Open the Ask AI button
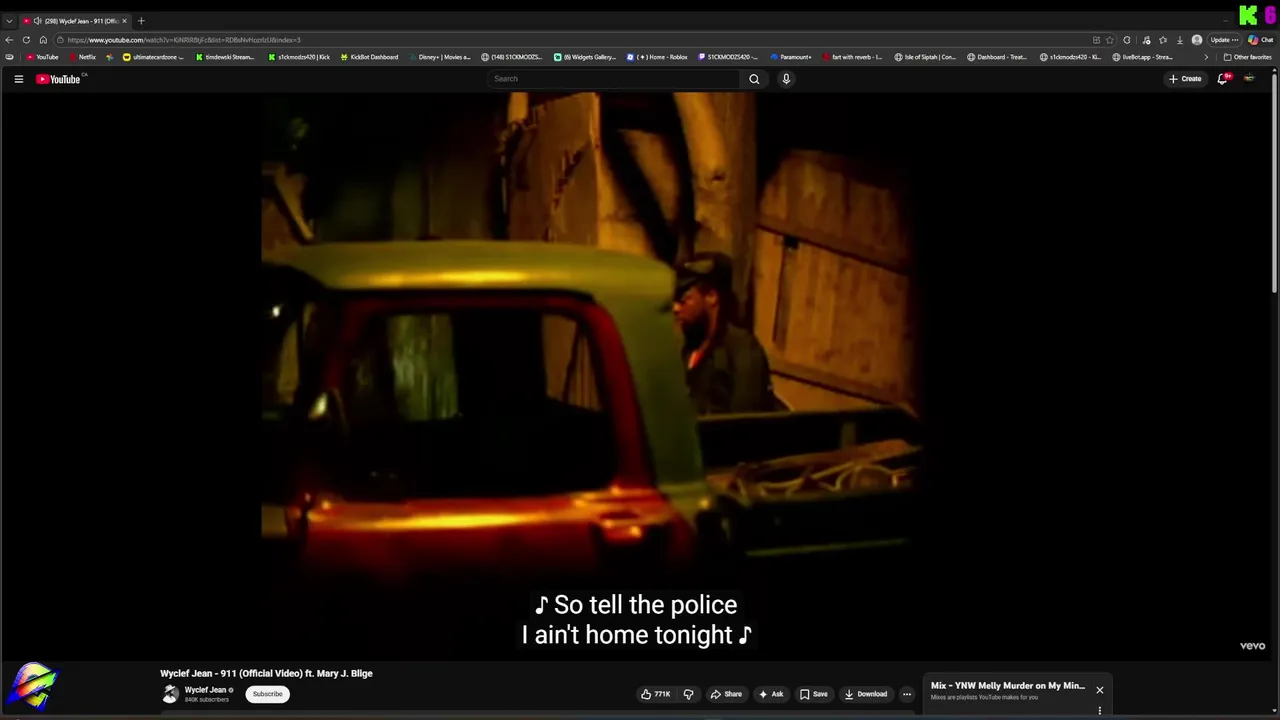 771,694
